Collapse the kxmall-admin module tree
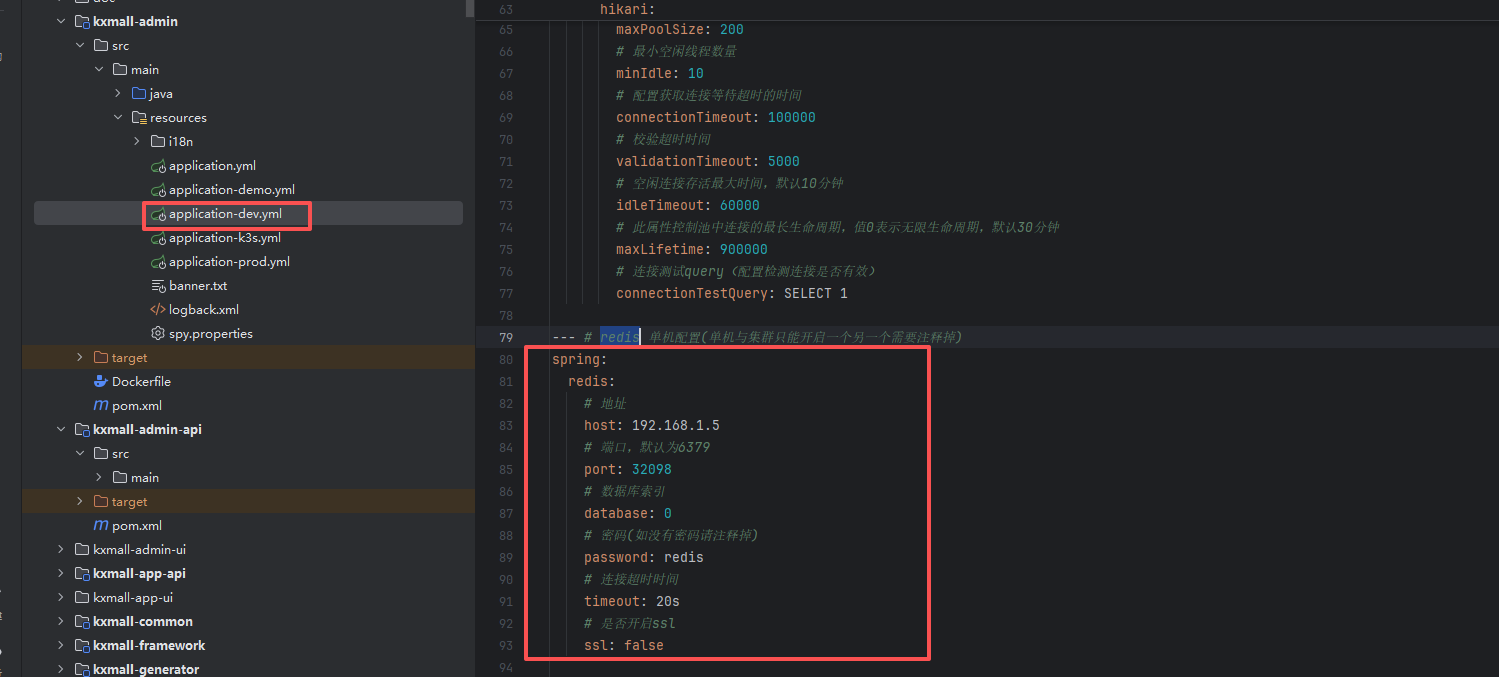This screenshot has width=1499, height=677. click(61, 22)
